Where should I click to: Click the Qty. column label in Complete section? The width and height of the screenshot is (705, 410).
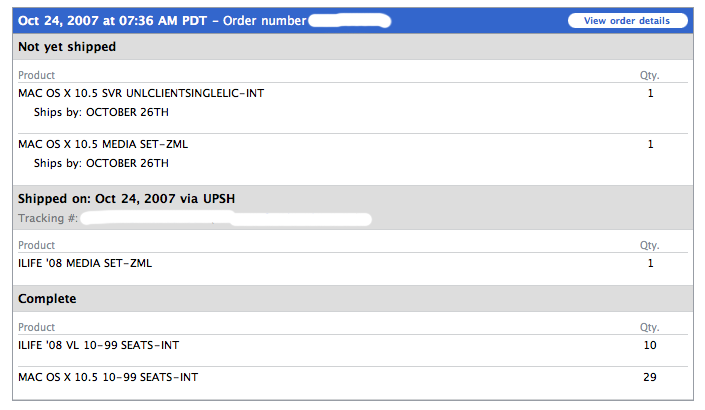tap(650, 326)
